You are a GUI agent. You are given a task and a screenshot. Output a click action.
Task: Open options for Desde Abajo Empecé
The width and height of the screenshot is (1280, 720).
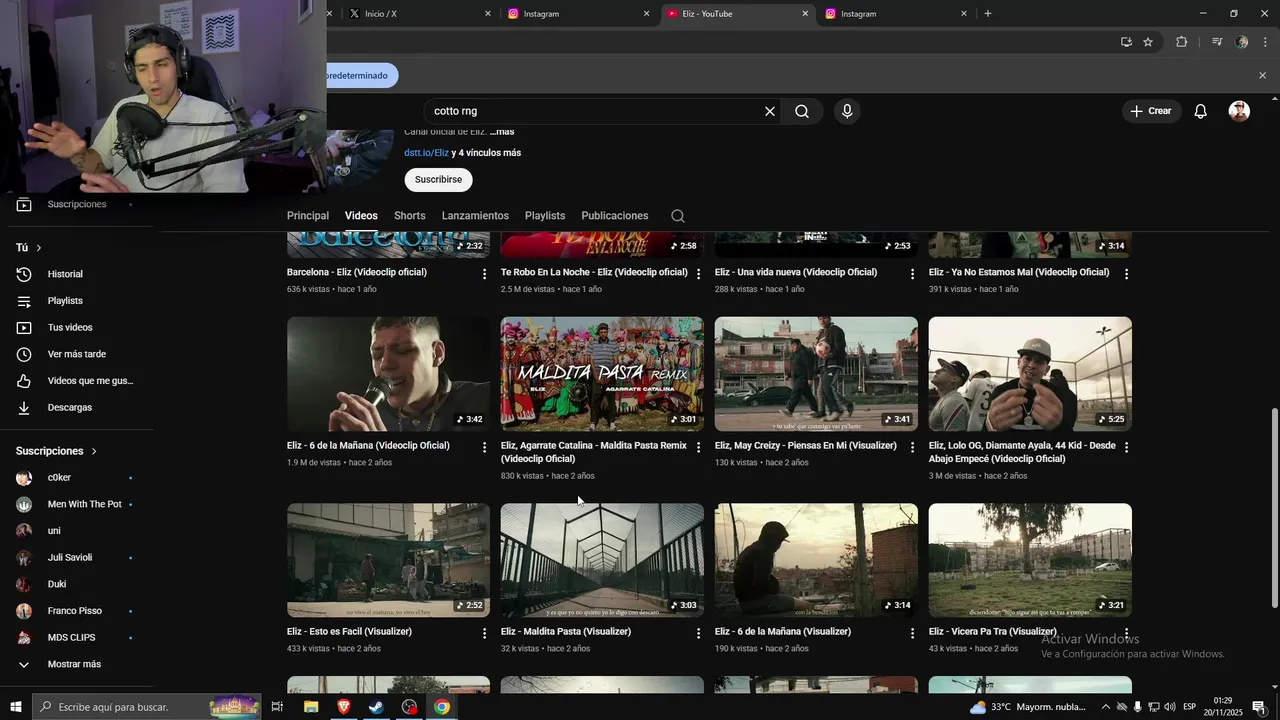[x=1126, y=447]
